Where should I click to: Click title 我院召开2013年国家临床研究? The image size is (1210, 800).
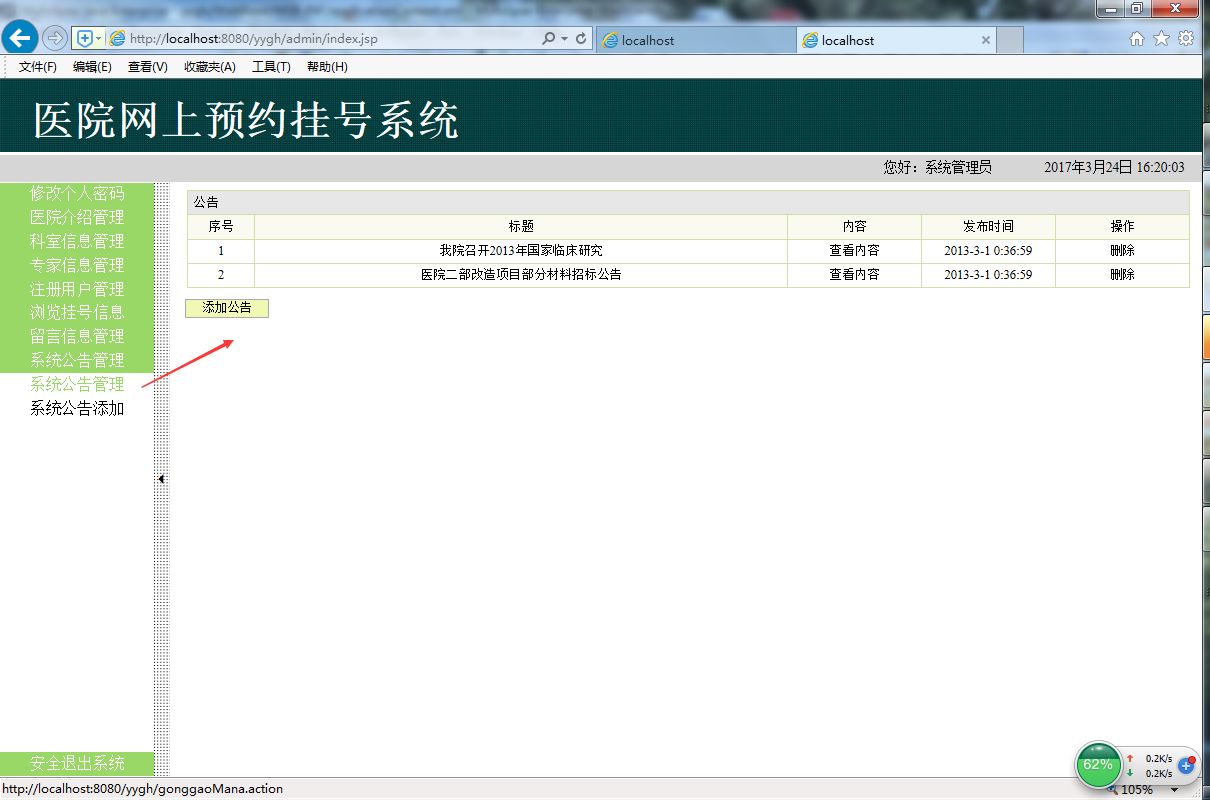pyautogui.click(x=521, y=251)
